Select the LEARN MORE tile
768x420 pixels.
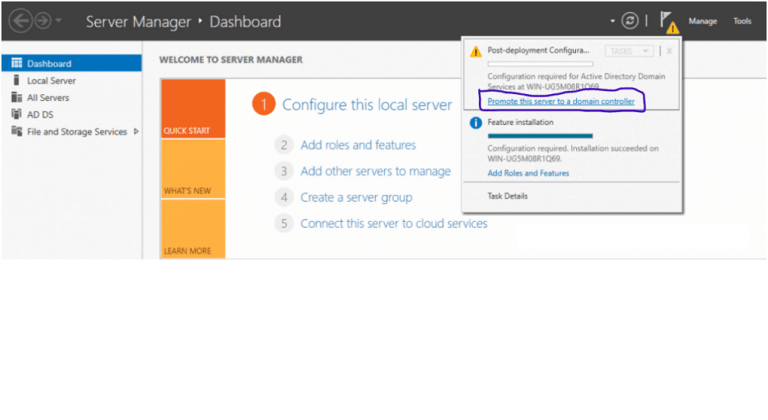click(x=193, y=229)
